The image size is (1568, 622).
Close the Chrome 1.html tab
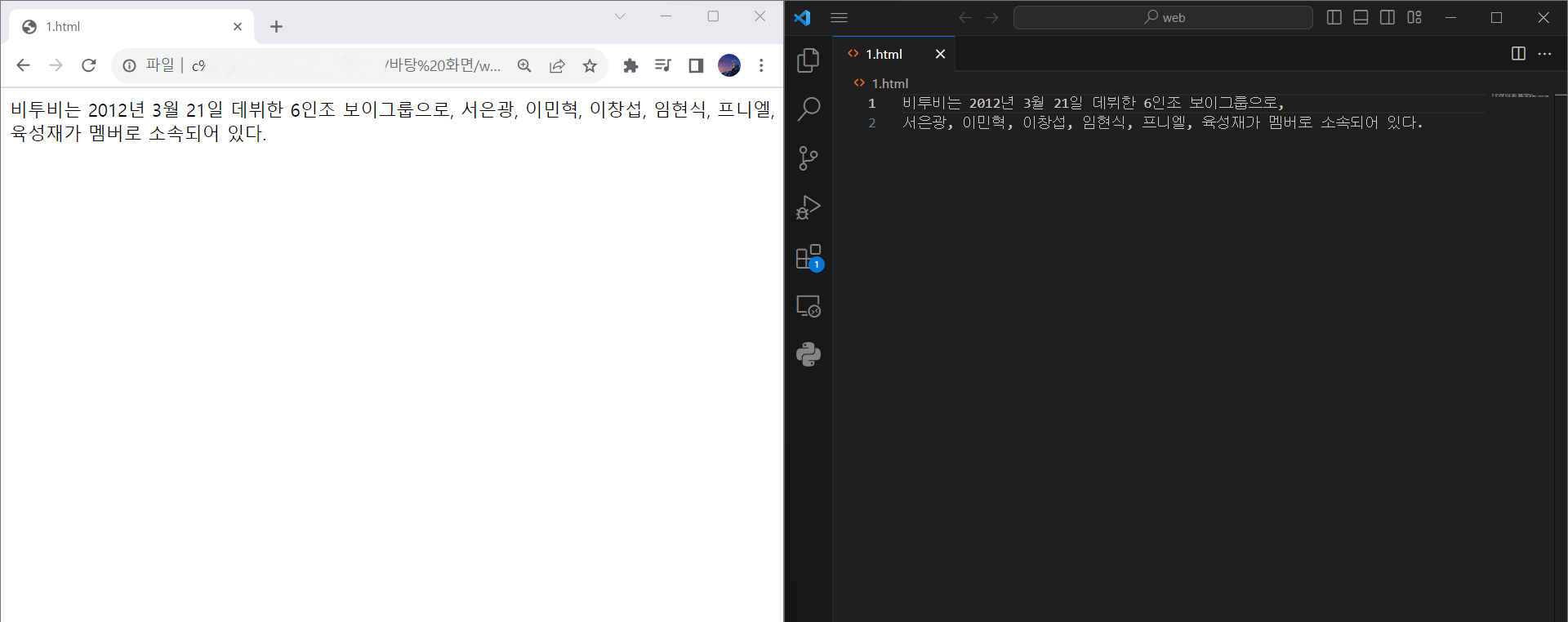coord(238,27)
